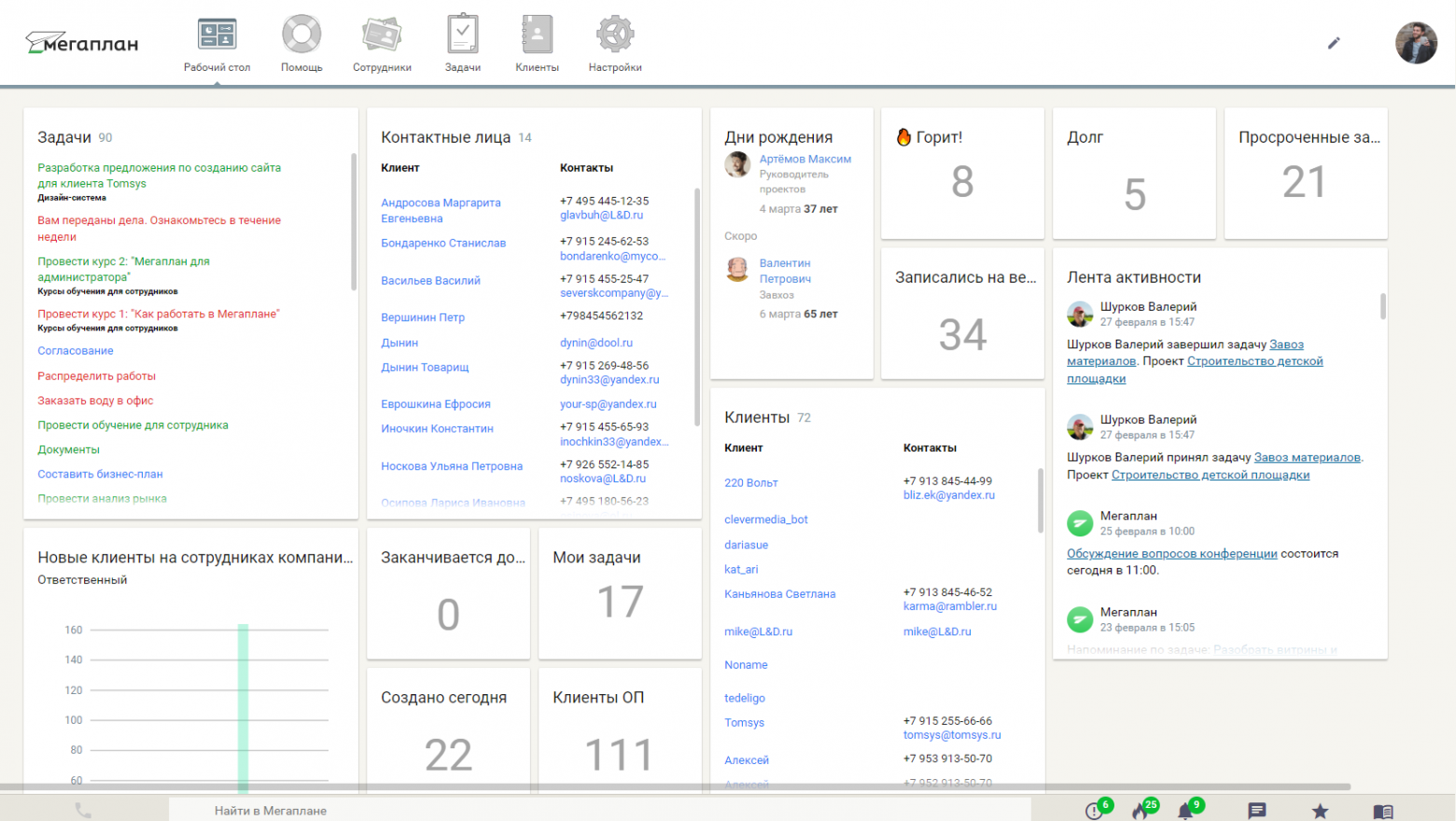Click the exclamation icon with badge 6
Viewport: 1456px width, 821px height.
click(1096, 810)
